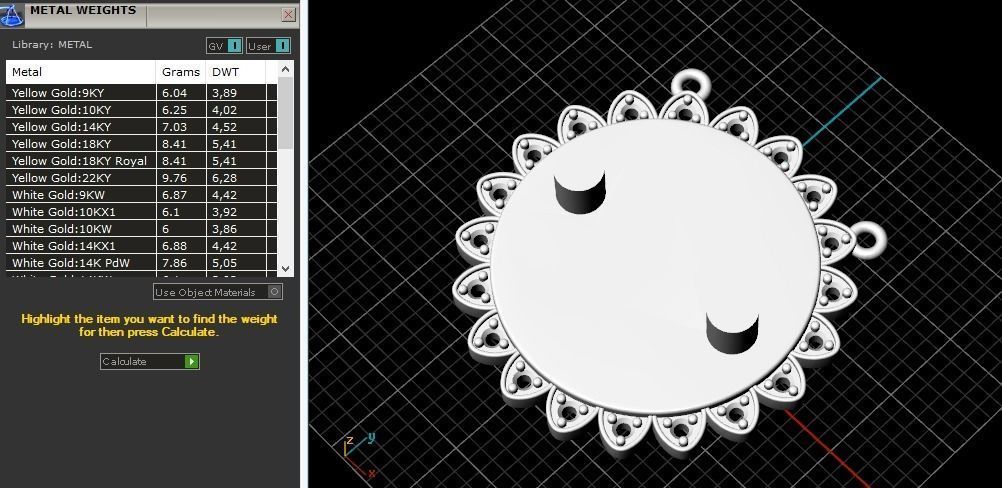The width and height of the screenshot is (1002, 488).
Task: Click the 4,52 DWT value
Action: (x=224, y=127)
